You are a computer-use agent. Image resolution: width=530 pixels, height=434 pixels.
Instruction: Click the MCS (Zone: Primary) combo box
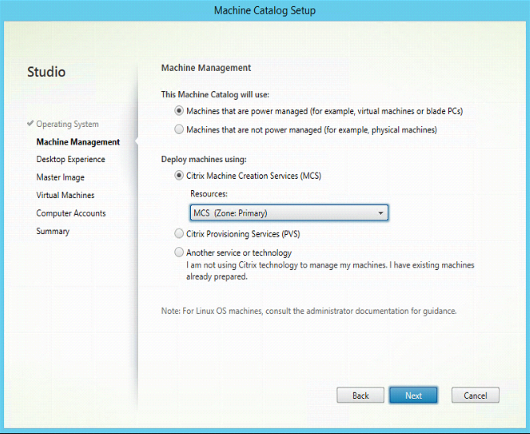pos(289,213)
